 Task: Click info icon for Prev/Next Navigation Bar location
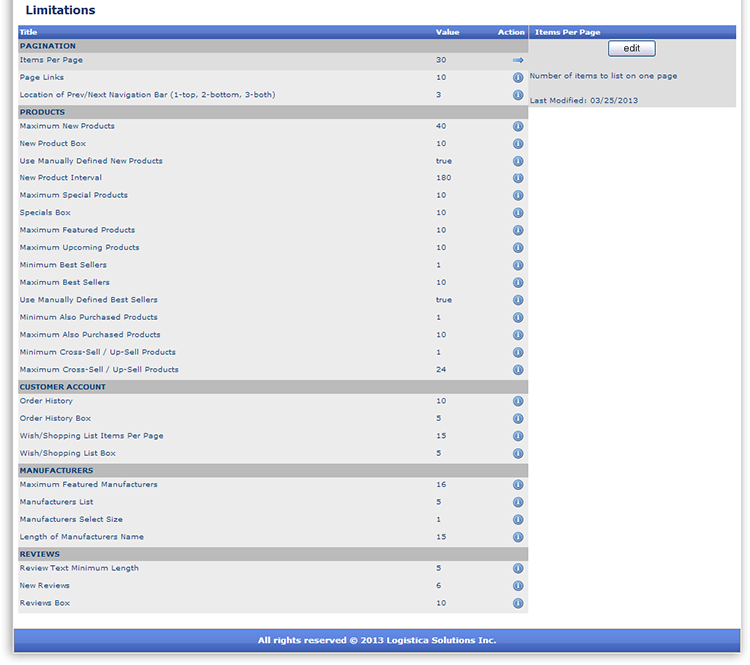point(518,95)
